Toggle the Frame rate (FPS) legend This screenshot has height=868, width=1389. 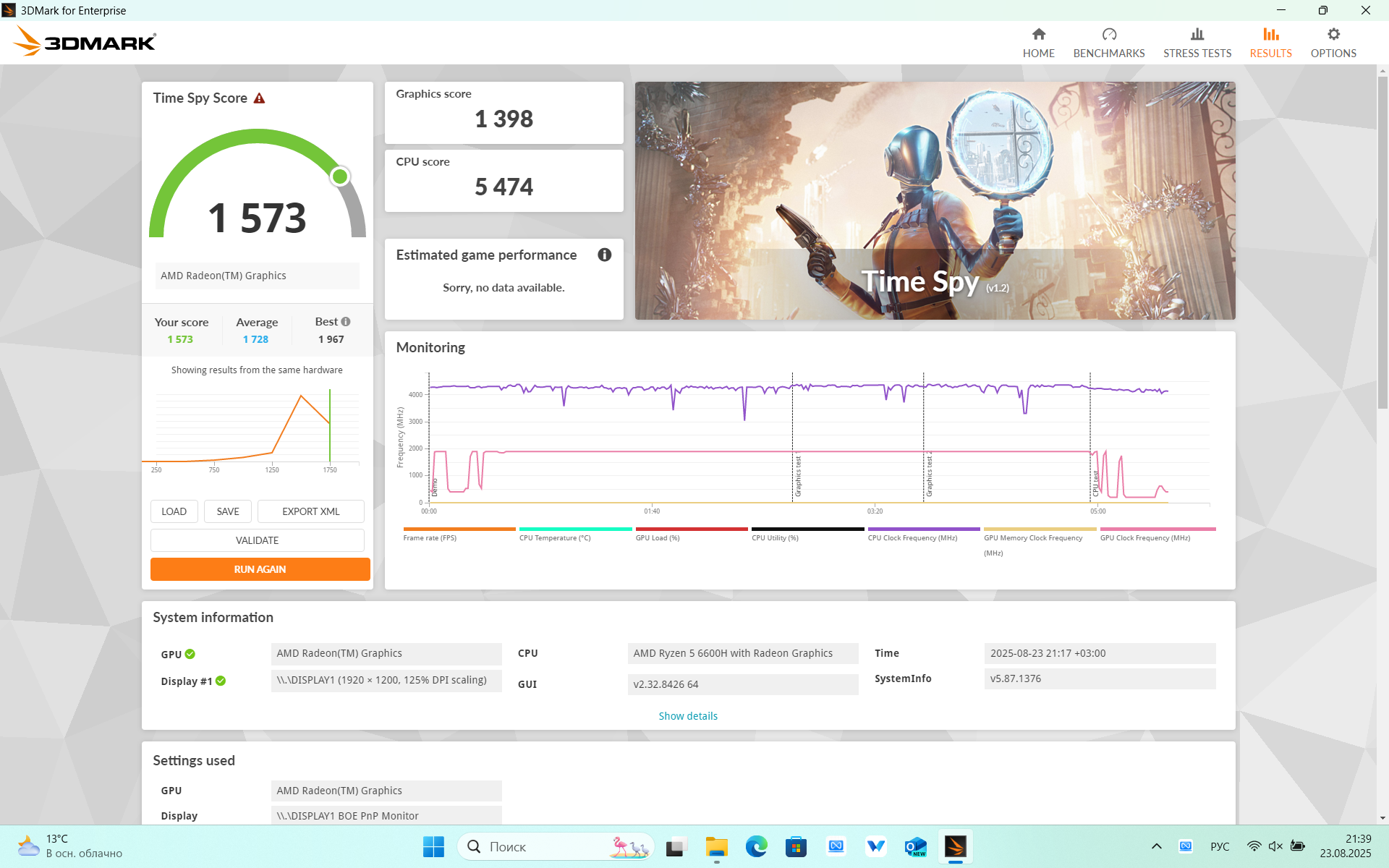click(x=430, y=537)
